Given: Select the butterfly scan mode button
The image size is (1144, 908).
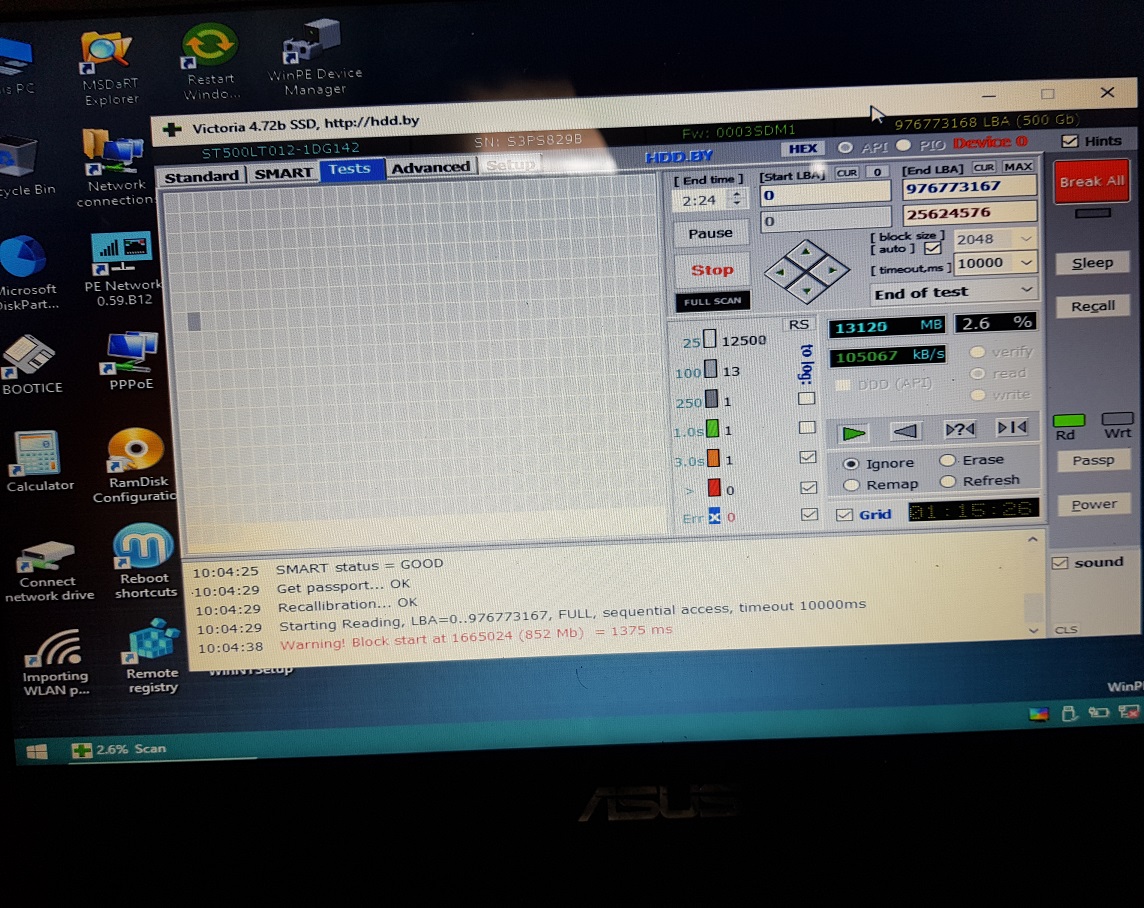Looking at the screenshot, I should [1012, 427].
